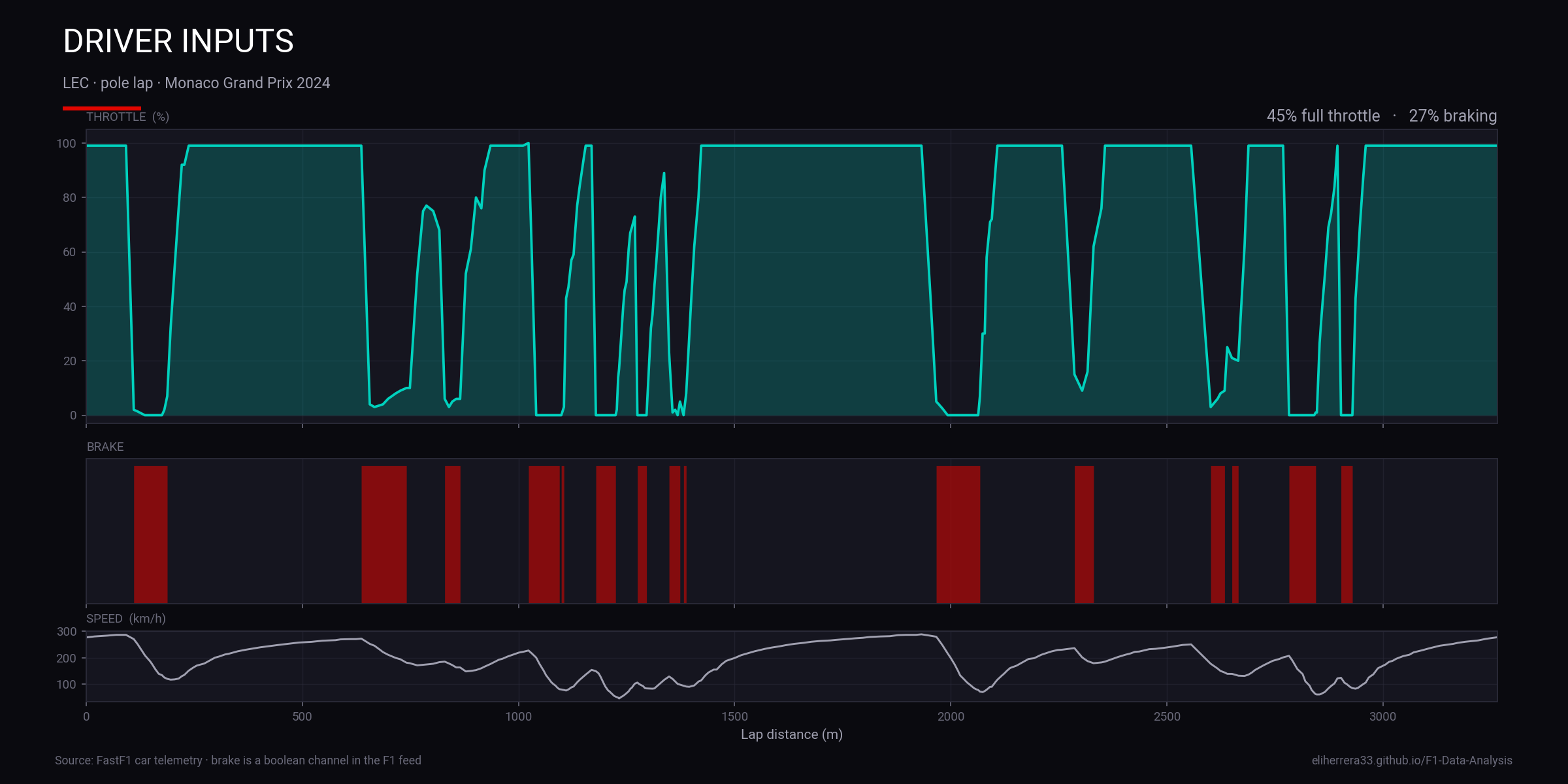This screenshot has height=784, width=1568.
Task: Click speed axis tick label 200
Action: pyautogui.click(x=67, y=659)
